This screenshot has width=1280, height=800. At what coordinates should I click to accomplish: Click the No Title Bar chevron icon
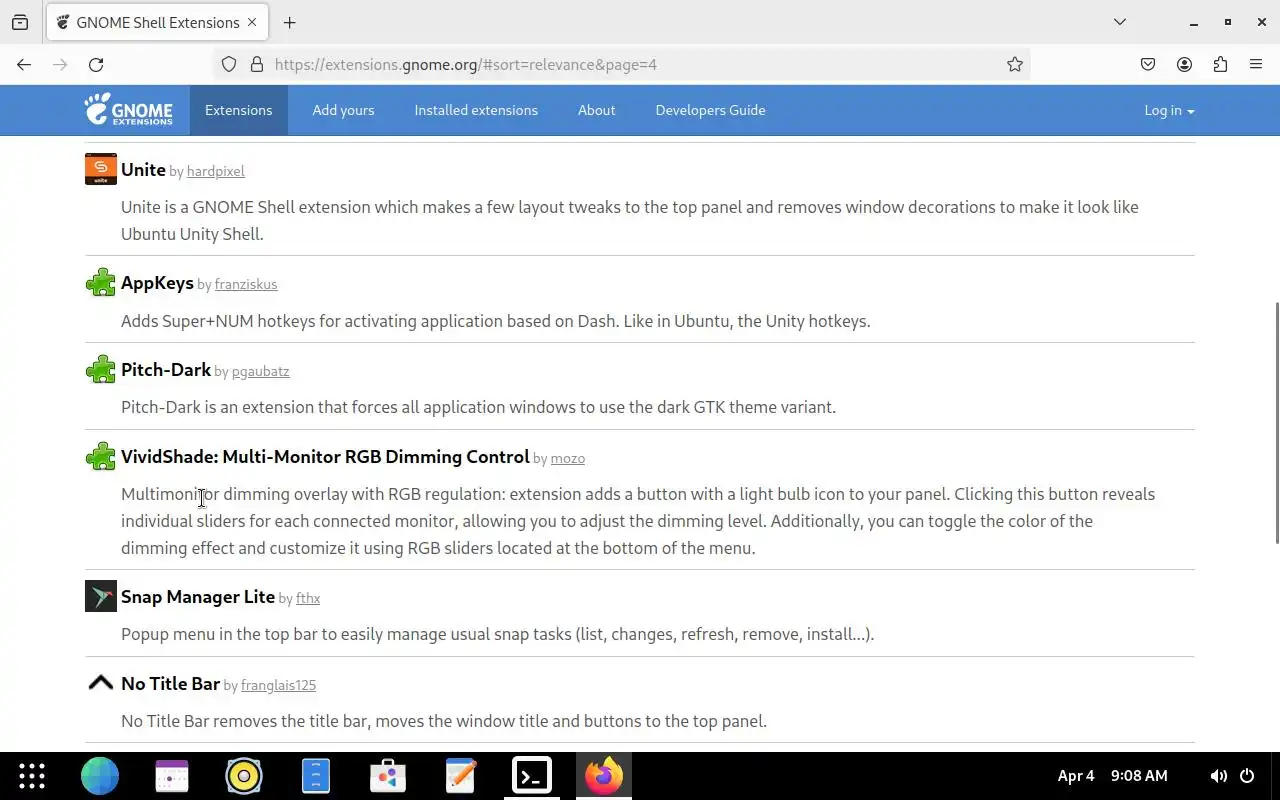tap(101, 683)
